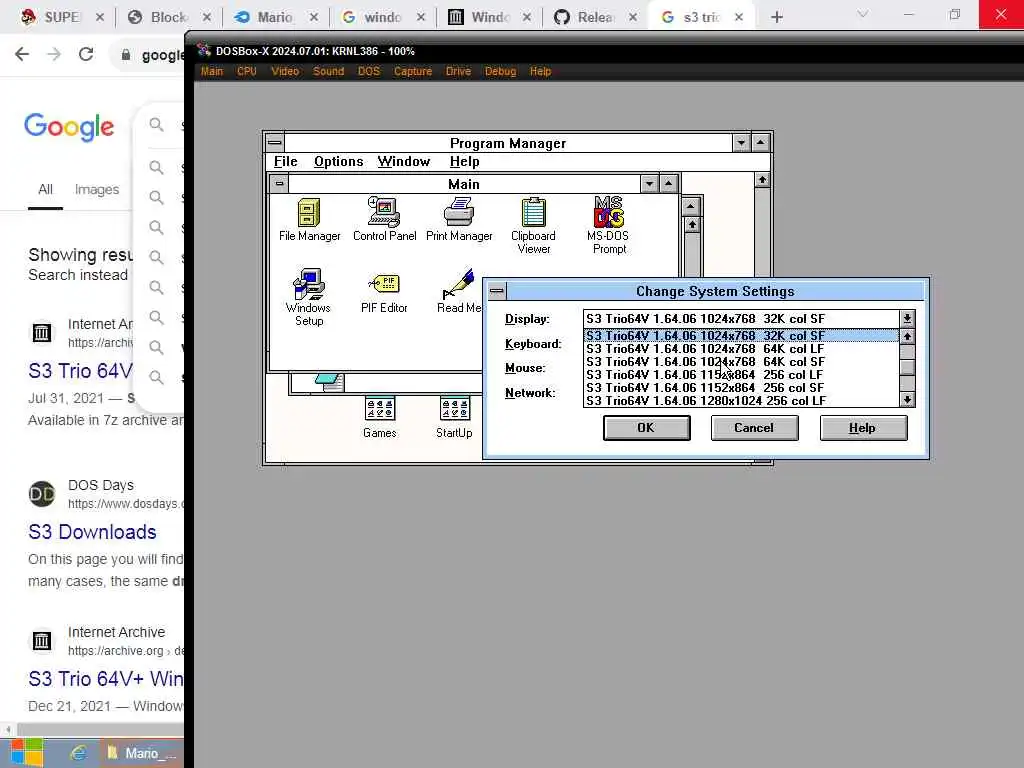1024x768 pixels.
Task: Open Games program group icon
Action: coord(379,418)
